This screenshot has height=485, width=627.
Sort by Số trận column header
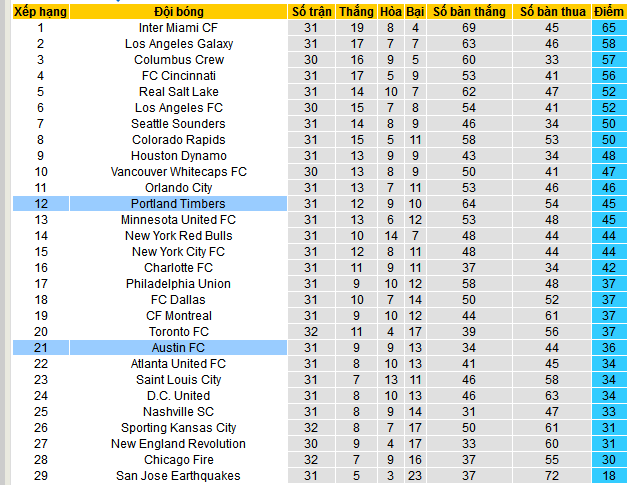(310, 12)
